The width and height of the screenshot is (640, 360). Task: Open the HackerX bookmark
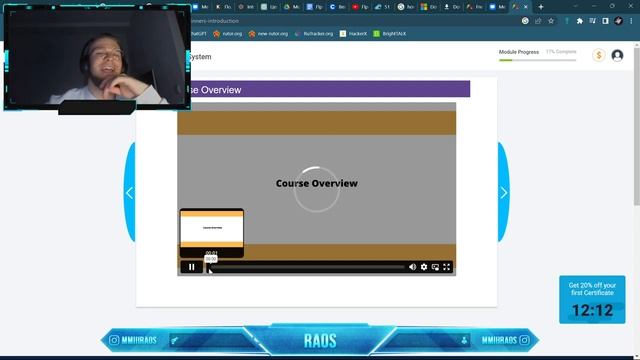353,34
